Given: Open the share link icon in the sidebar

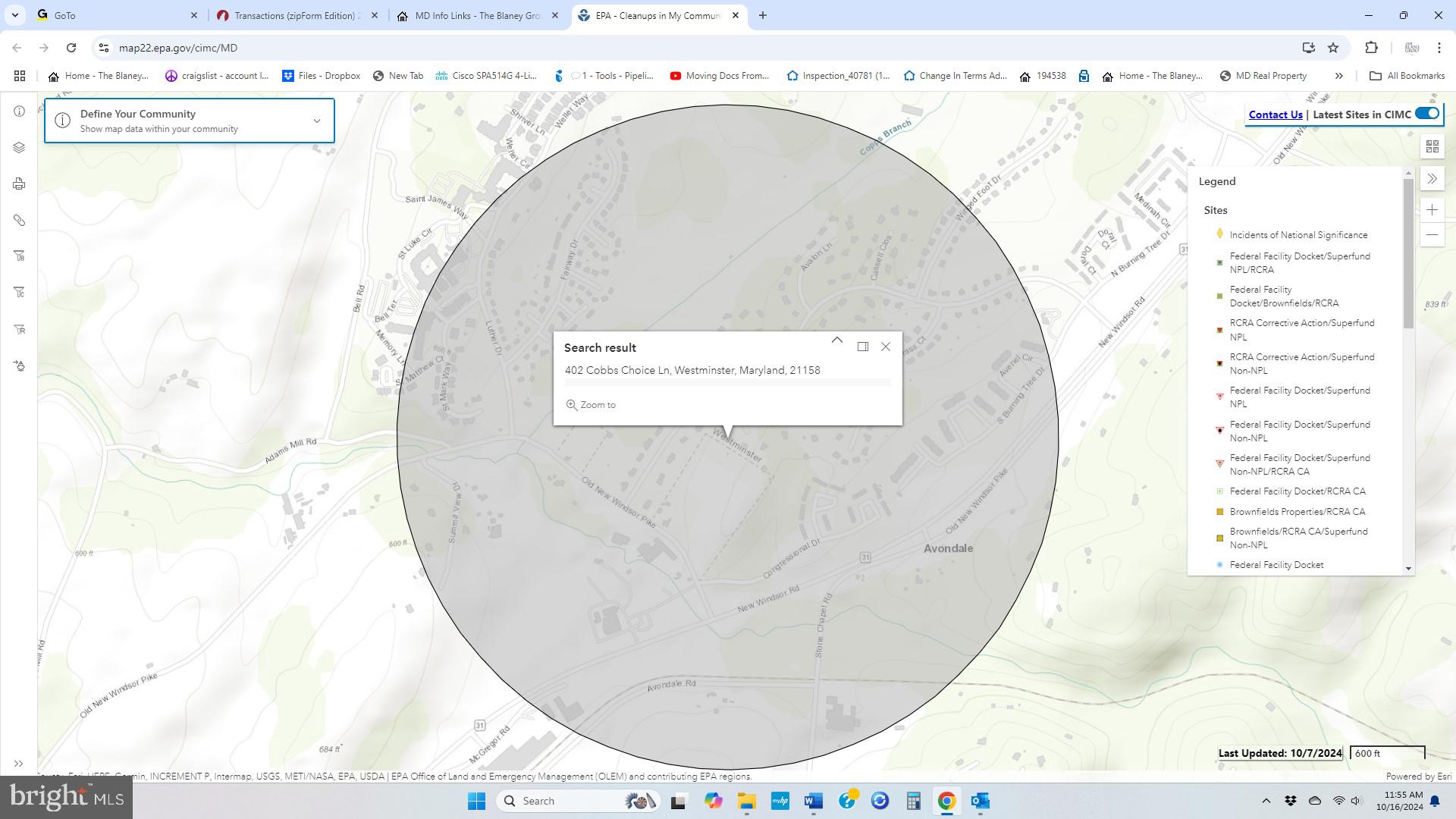Looking at the screenshot, I should pyautogui.click(x=19, y=221).
